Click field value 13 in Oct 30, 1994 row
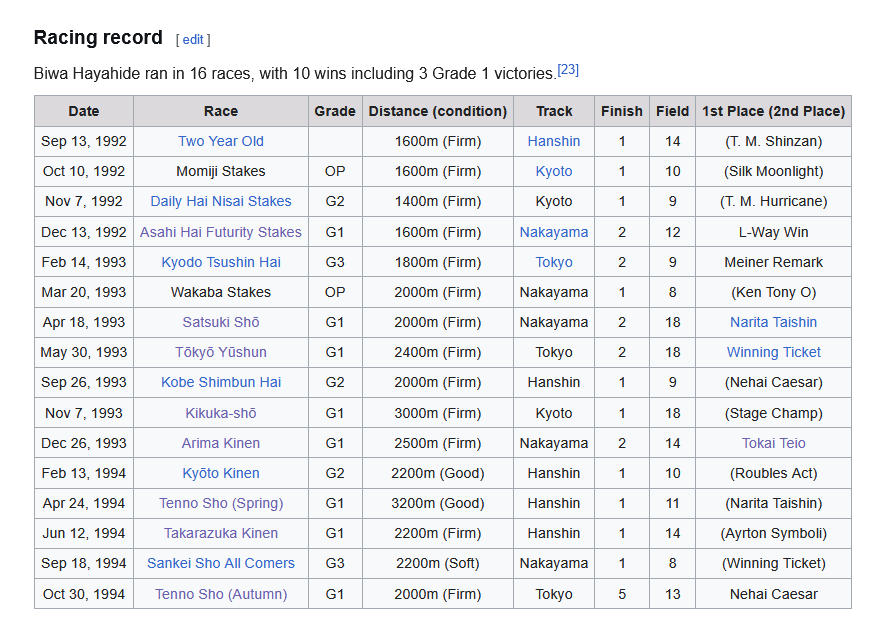The image size is (872, 627). pos(672,594)
